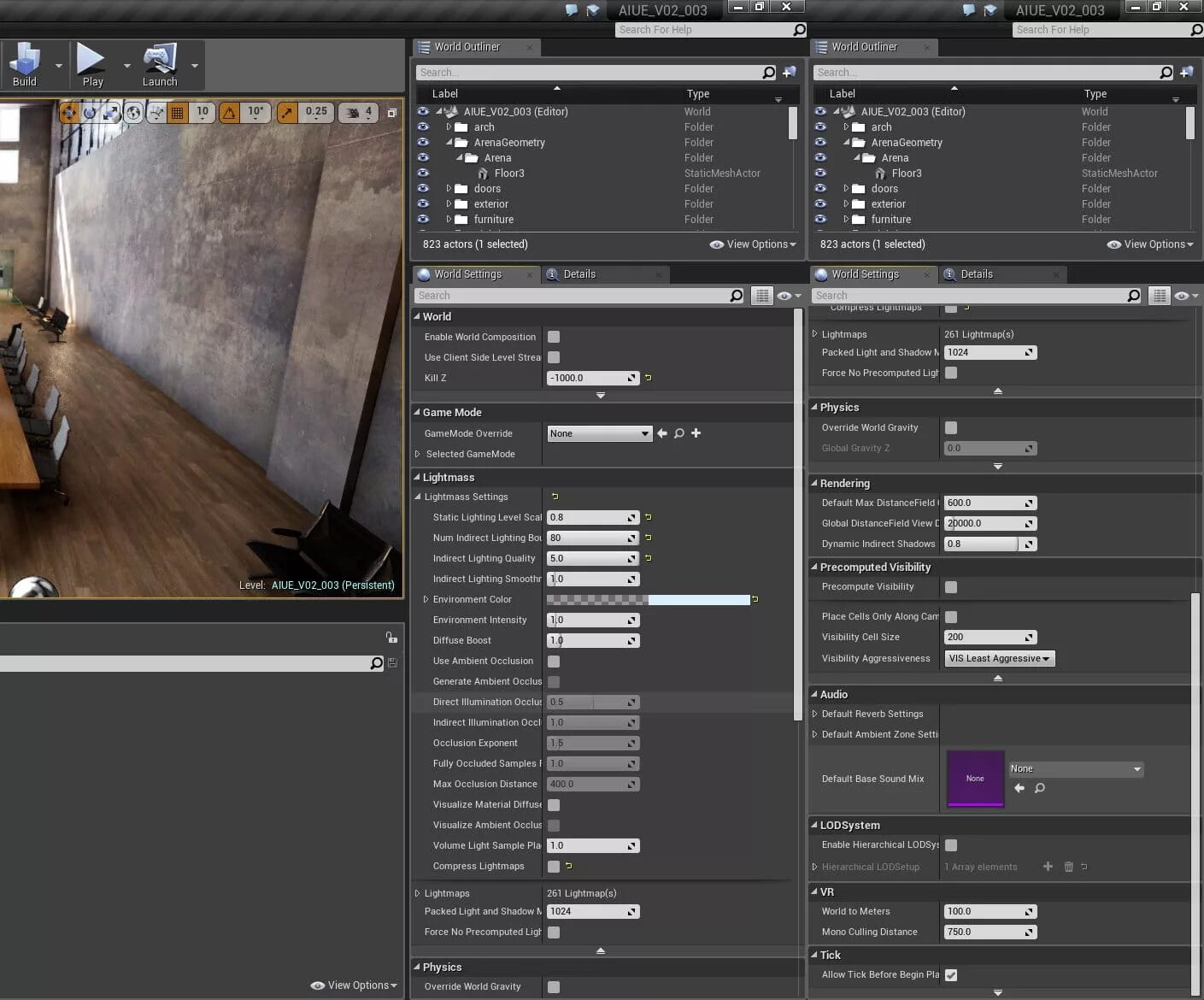Uncheck Allow Tick Before Begin Play
This screenshot has height=1000, width=1204.
pos(951,975)
